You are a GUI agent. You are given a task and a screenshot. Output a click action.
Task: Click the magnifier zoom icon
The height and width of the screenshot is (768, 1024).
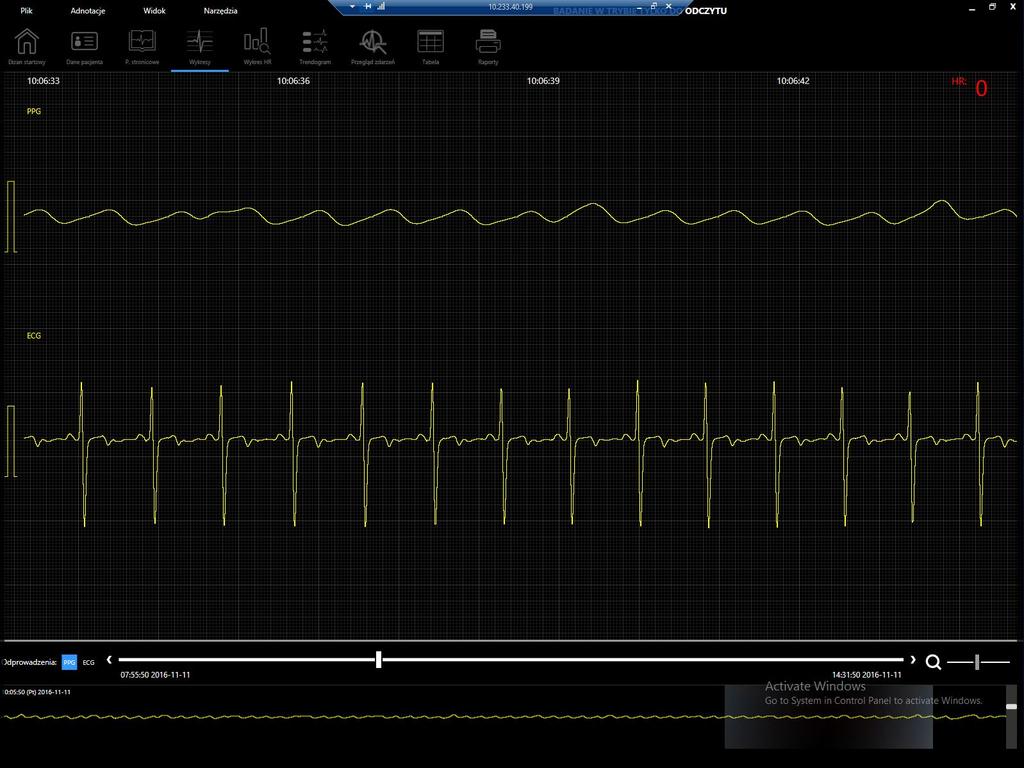click(x=933, y=662)
